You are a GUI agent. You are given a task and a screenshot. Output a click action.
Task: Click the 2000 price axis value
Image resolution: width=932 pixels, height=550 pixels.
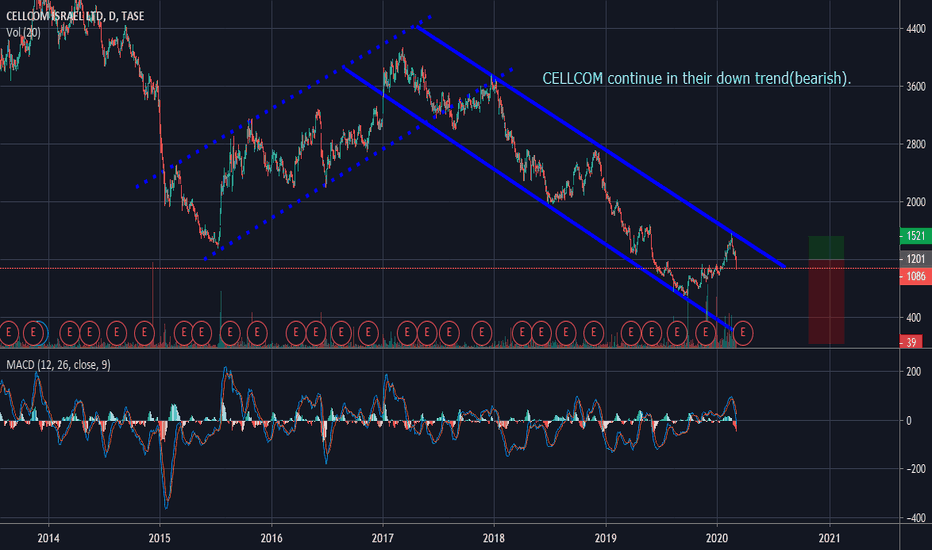[916, 202]
